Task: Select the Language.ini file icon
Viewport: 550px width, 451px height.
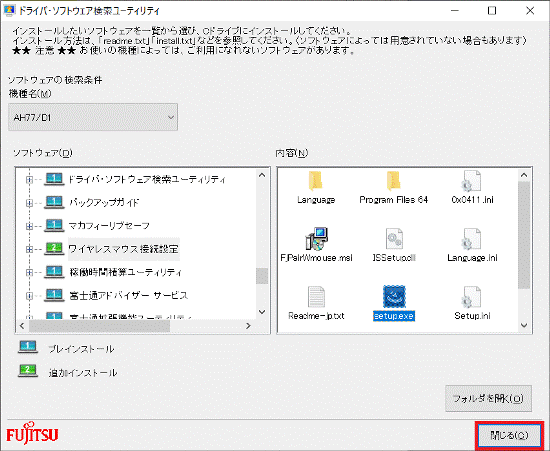Action: [x=472, y=239]
